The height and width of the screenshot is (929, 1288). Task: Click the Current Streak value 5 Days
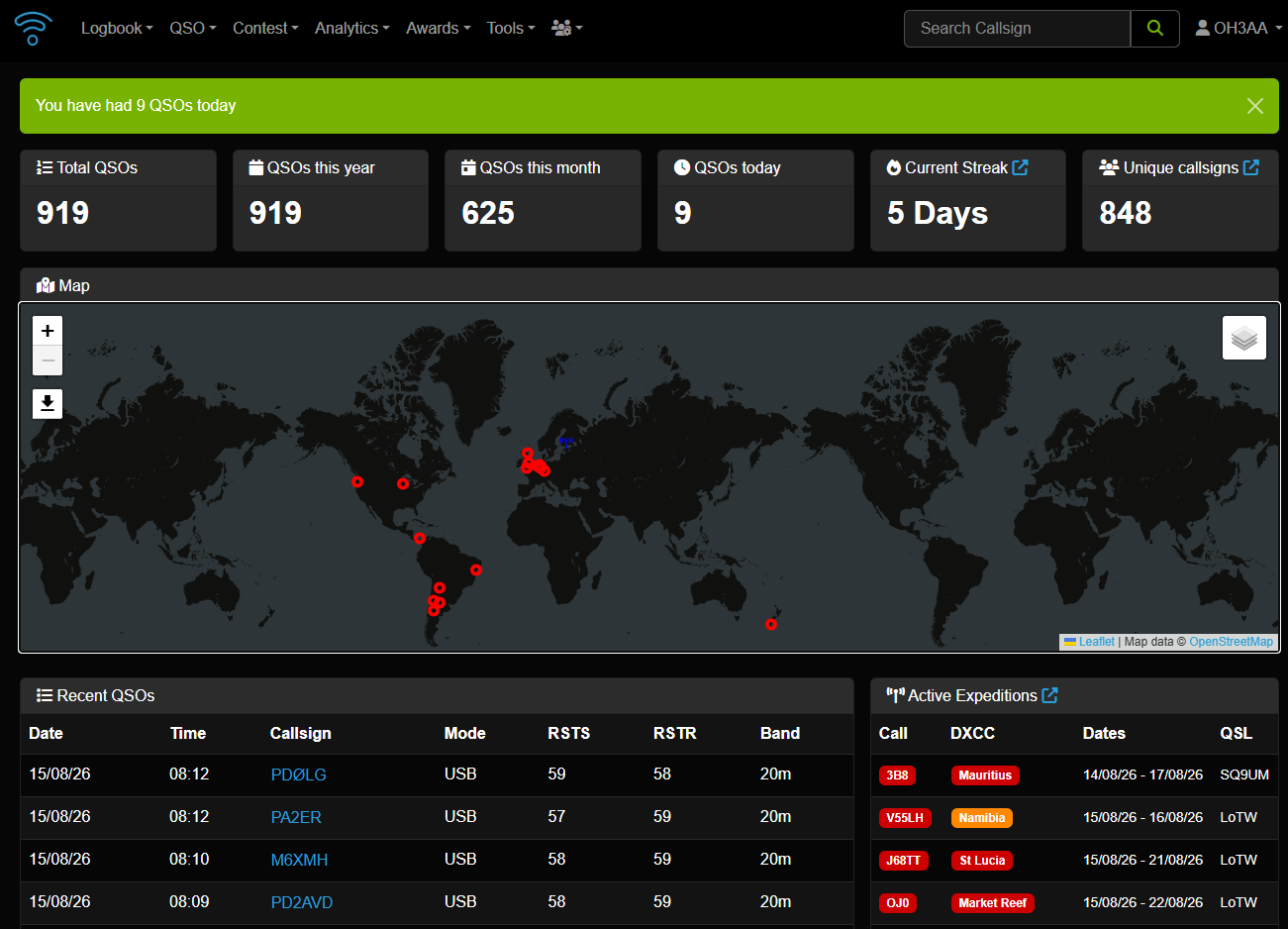[938, 213]
